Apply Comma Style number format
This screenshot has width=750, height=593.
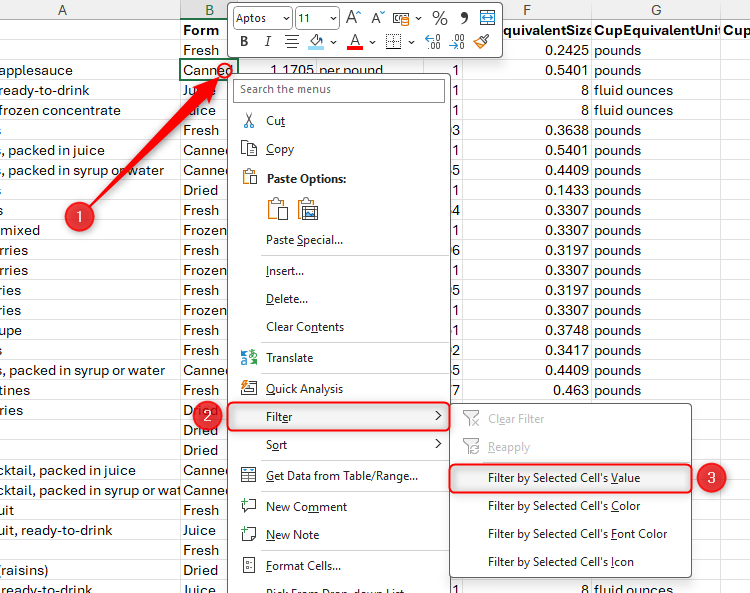pos(463,18)
